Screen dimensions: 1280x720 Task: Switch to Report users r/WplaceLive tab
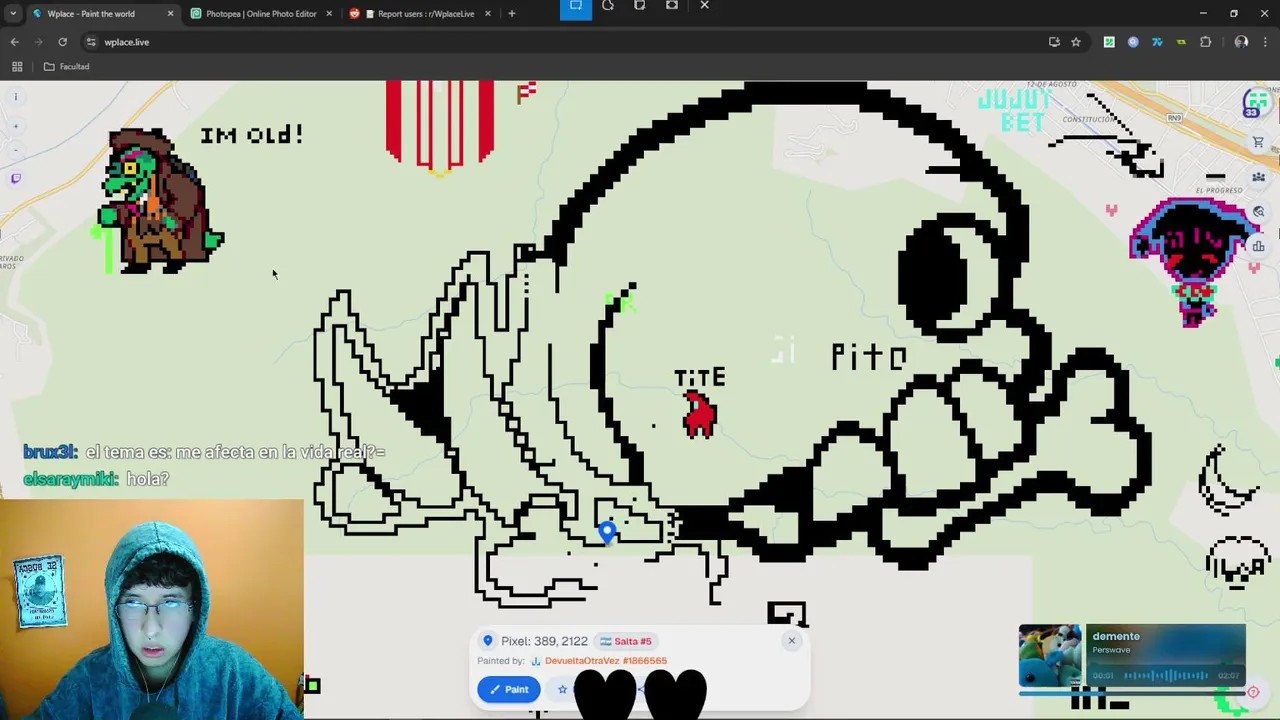point(420,14)
